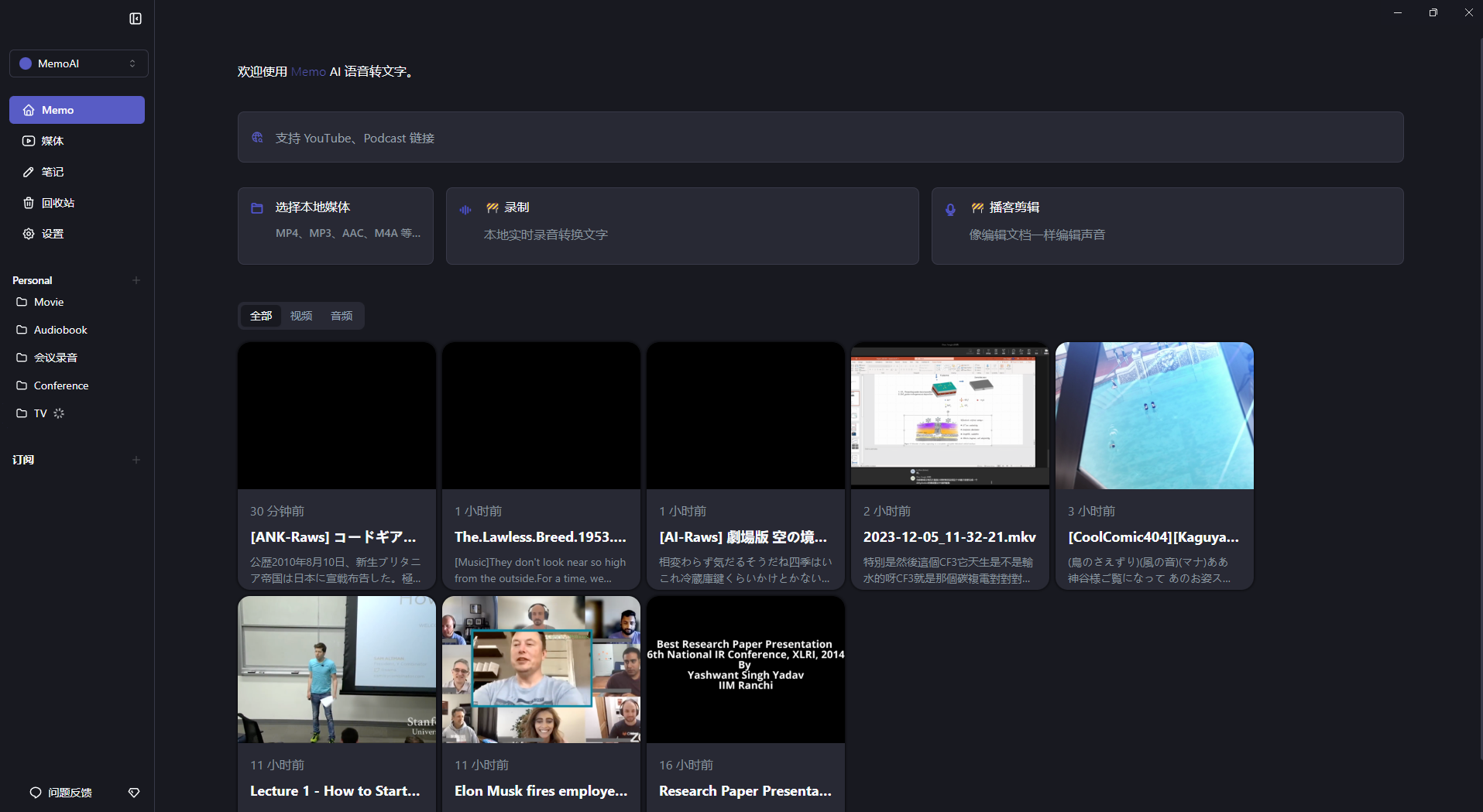
Task: Open the 媒体 section in sidebar
Action: [x=53, y=140]
